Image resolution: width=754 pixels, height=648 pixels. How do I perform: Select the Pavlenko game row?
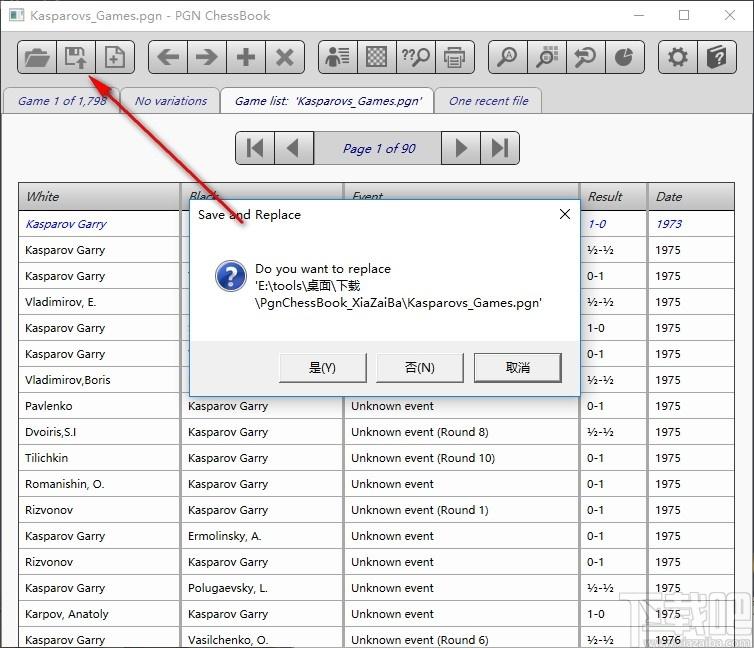pos(376,406)
